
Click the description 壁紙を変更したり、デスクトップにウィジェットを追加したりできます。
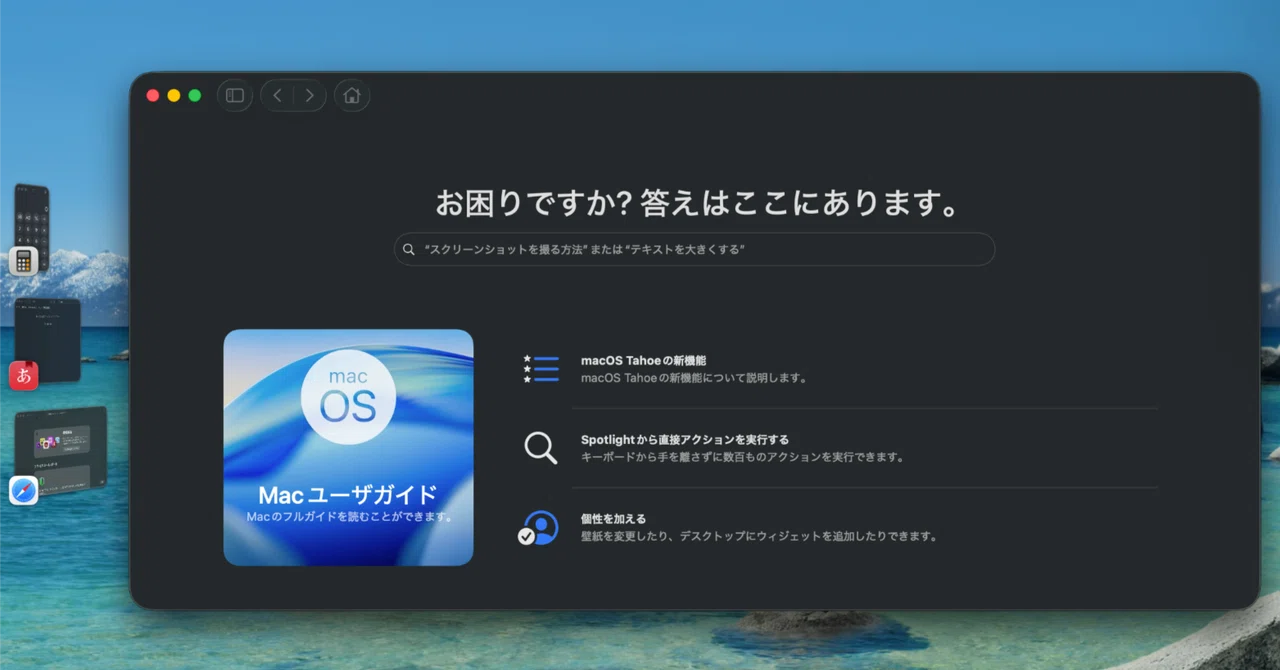(x=761, y=536)
